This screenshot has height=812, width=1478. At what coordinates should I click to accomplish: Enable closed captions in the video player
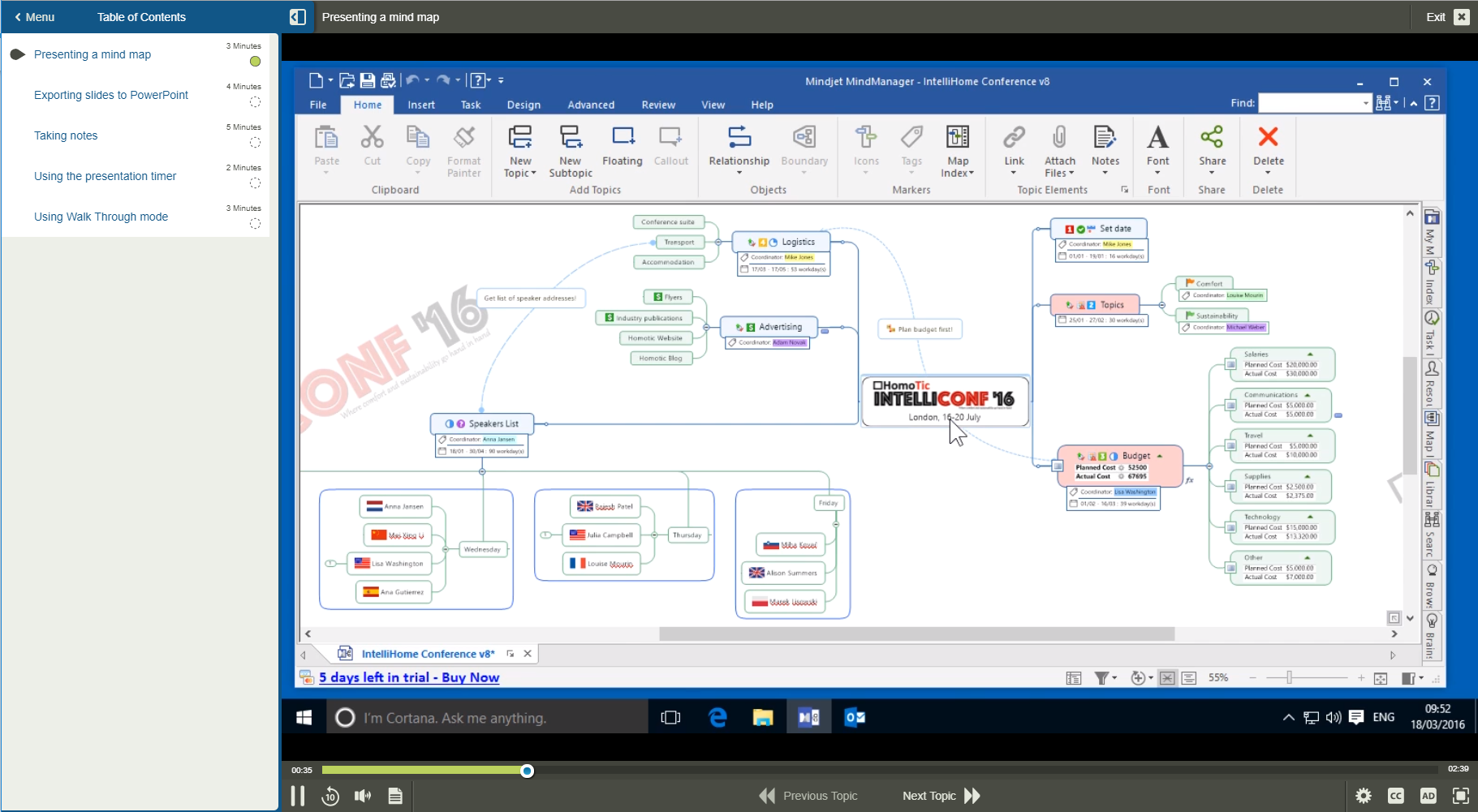click(x=1395, y=796)
